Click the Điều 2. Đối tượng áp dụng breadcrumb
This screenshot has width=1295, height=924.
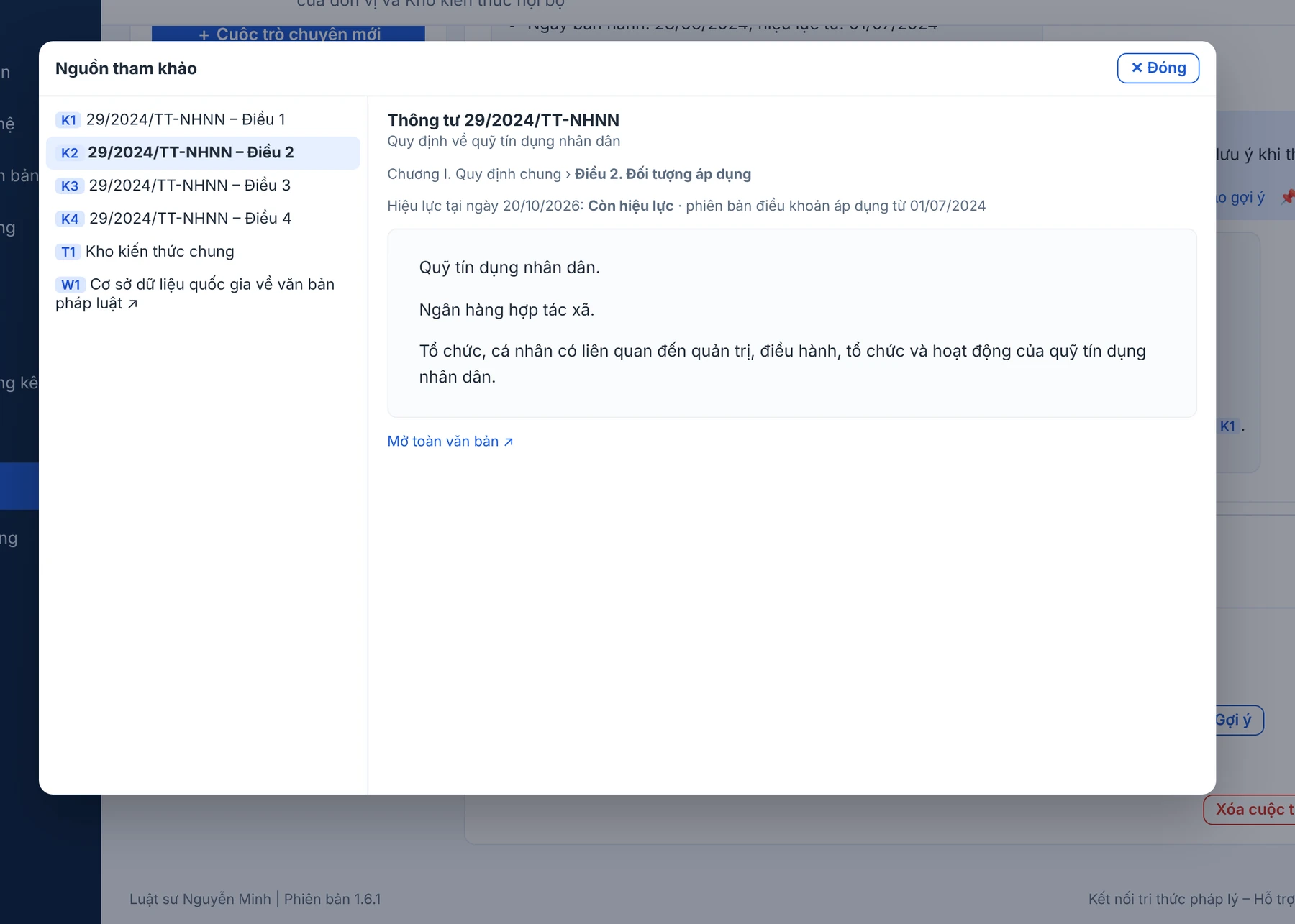tap(663, 174)
